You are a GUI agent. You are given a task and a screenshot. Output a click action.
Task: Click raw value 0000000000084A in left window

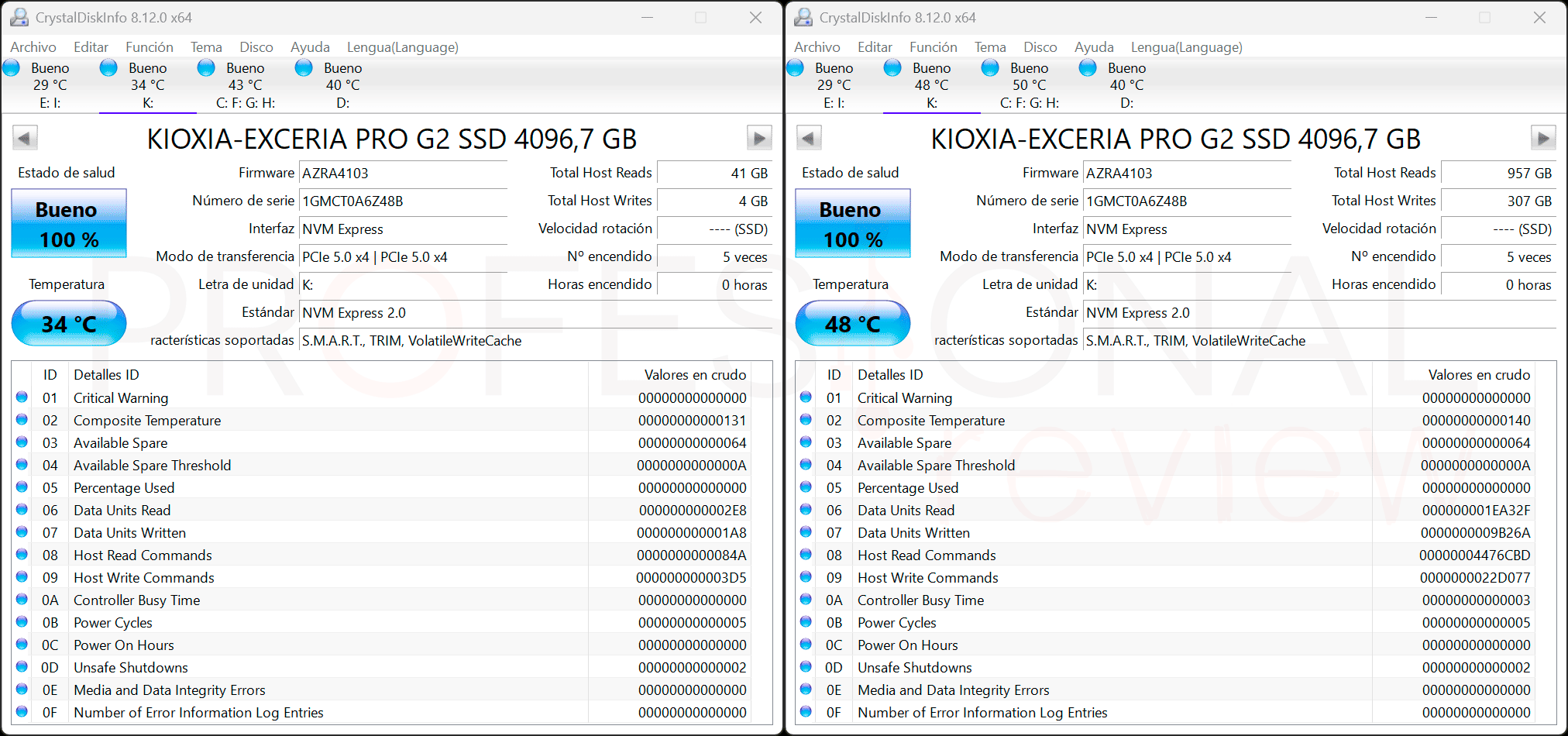tap(691, 555)
